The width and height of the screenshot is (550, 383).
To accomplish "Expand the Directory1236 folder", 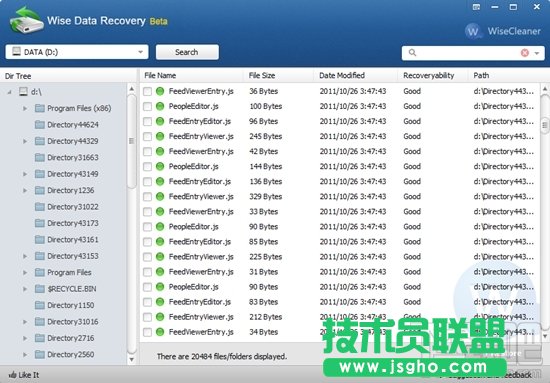I will click(x=25, y=190).
